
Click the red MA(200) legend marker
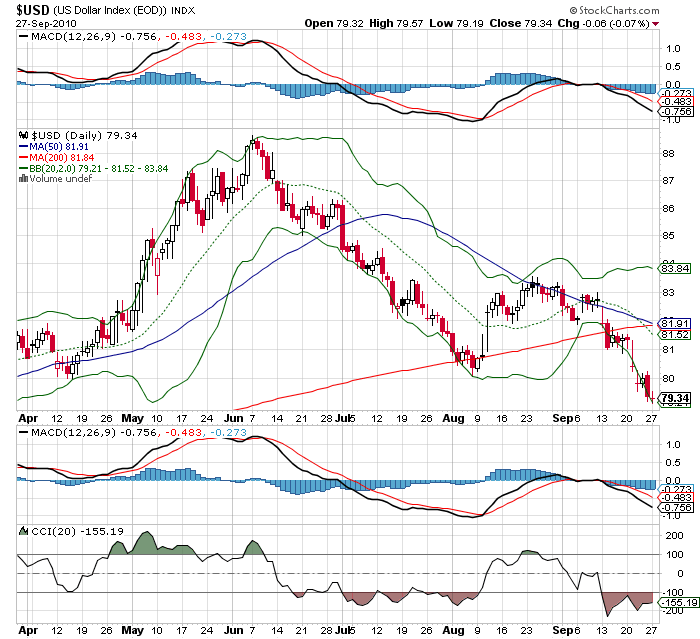(x=24, y=157)
